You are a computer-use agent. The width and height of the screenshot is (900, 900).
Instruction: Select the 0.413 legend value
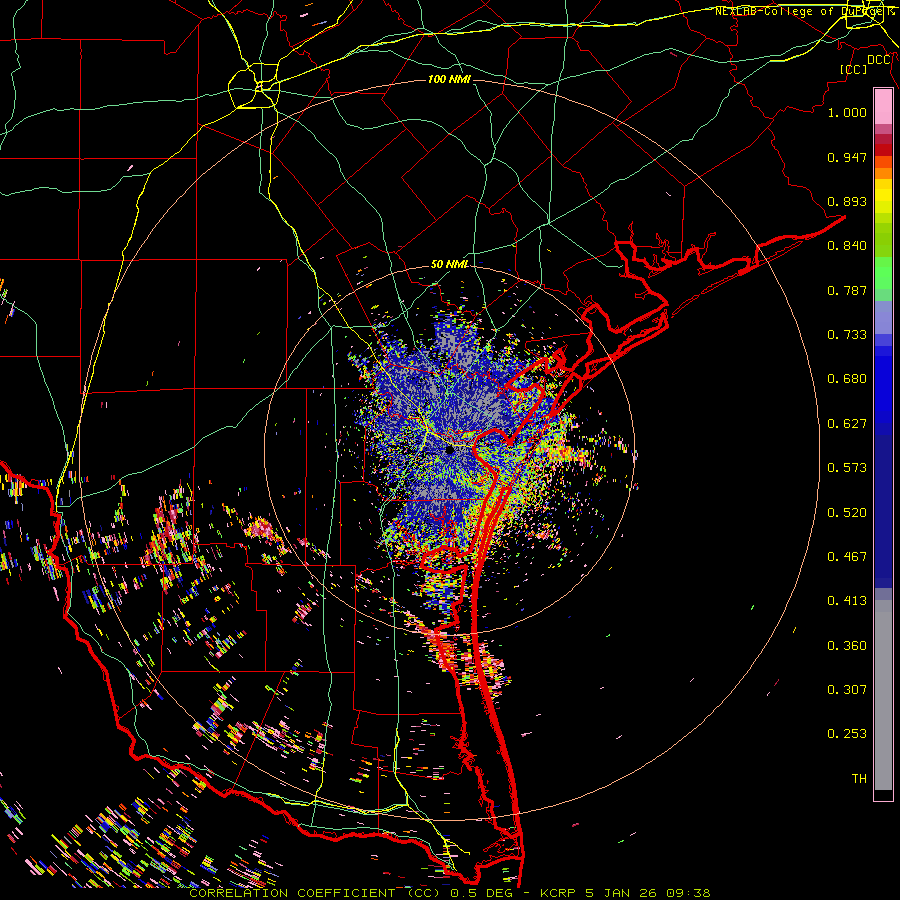[847, 601]
